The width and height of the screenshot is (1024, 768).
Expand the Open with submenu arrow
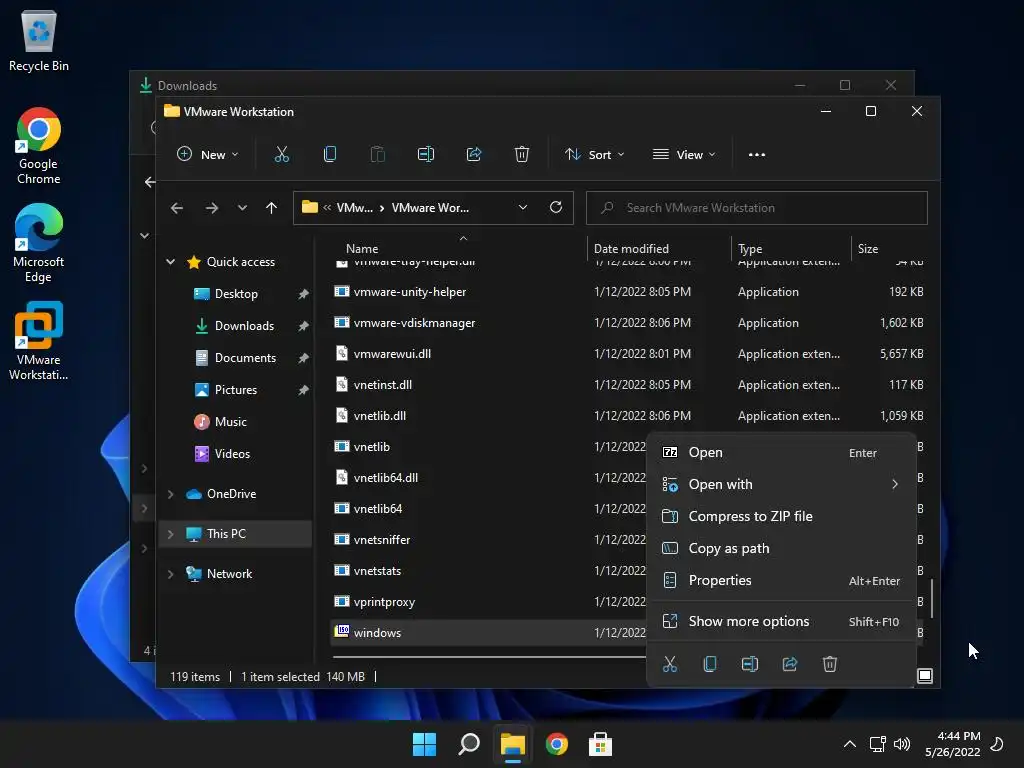pos(895,484)
